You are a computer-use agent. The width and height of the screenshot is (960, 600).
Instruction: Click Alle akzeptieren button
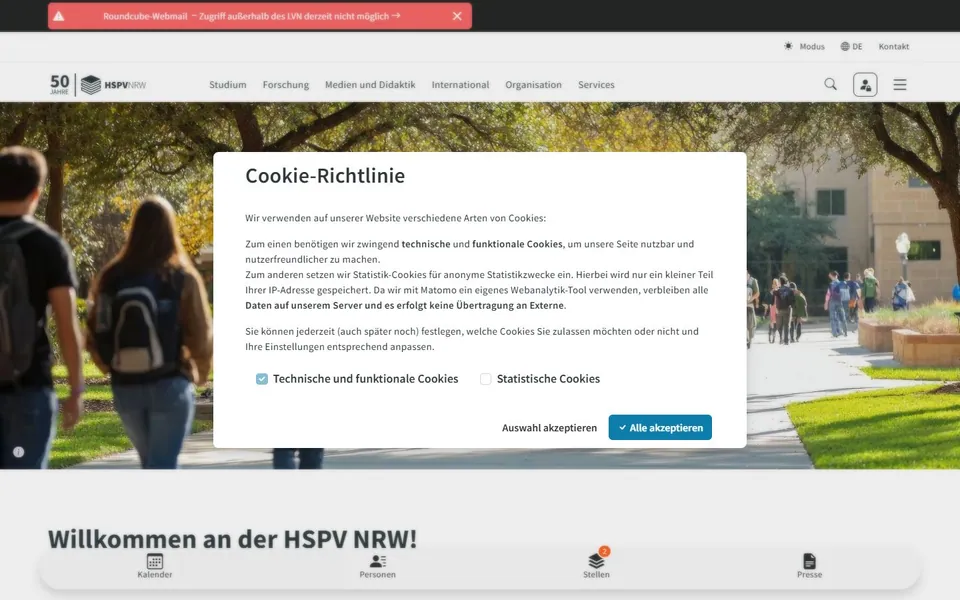pos(660,427)
